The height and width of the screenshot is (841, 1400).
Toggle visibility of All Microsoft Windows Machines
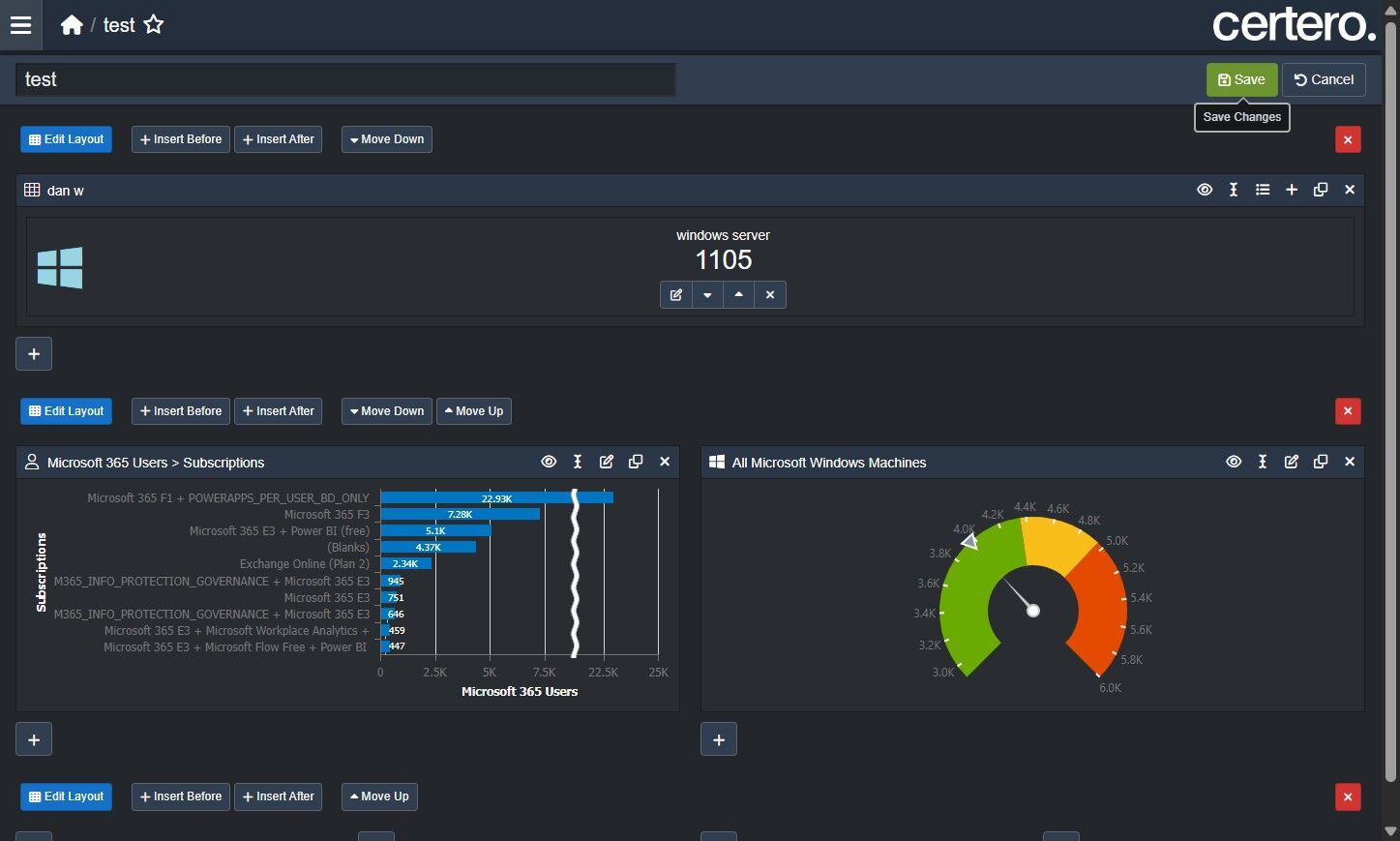[1234, 462]
